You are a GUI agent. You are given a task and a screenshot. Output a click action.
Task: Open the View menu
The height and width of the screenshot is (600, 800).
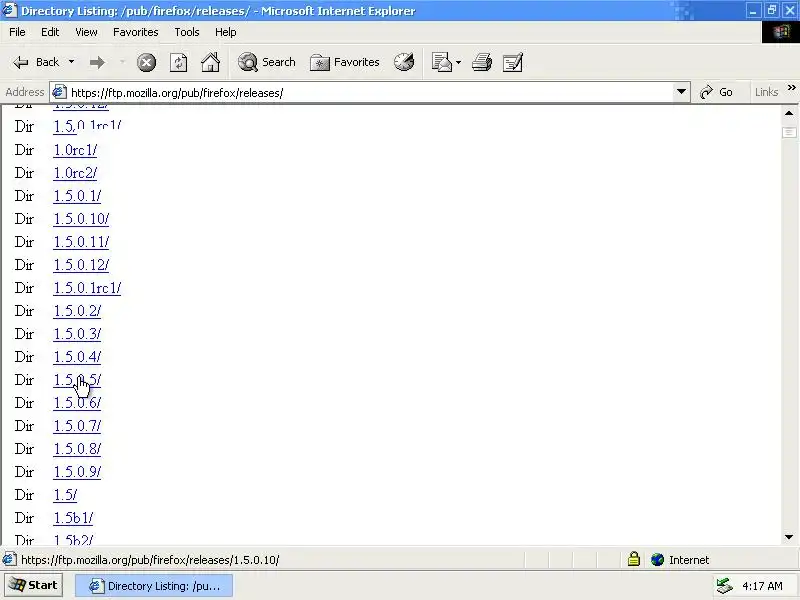pyautogui.click(x=86, y=32)
